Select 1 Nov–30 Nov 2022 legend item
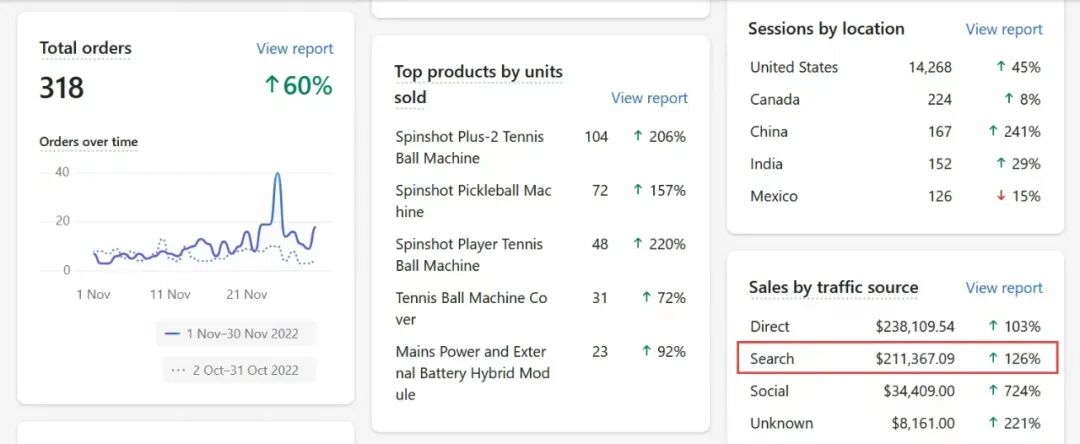Screen dimensions: 1080x444 pos(236,333)
